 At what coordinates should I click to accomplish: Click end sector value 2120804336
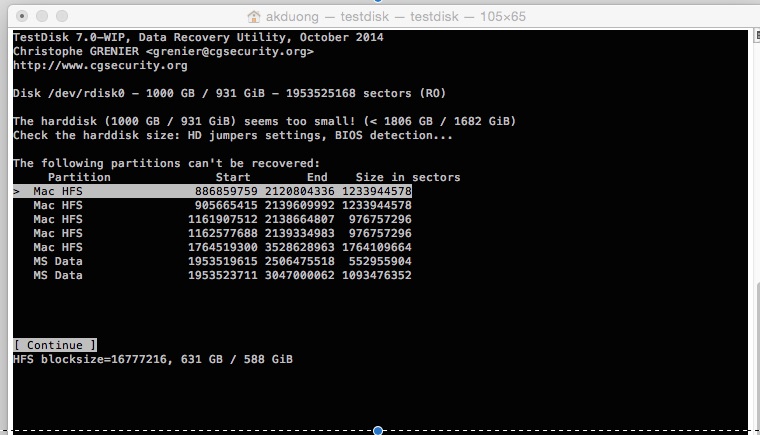[300, 191]
